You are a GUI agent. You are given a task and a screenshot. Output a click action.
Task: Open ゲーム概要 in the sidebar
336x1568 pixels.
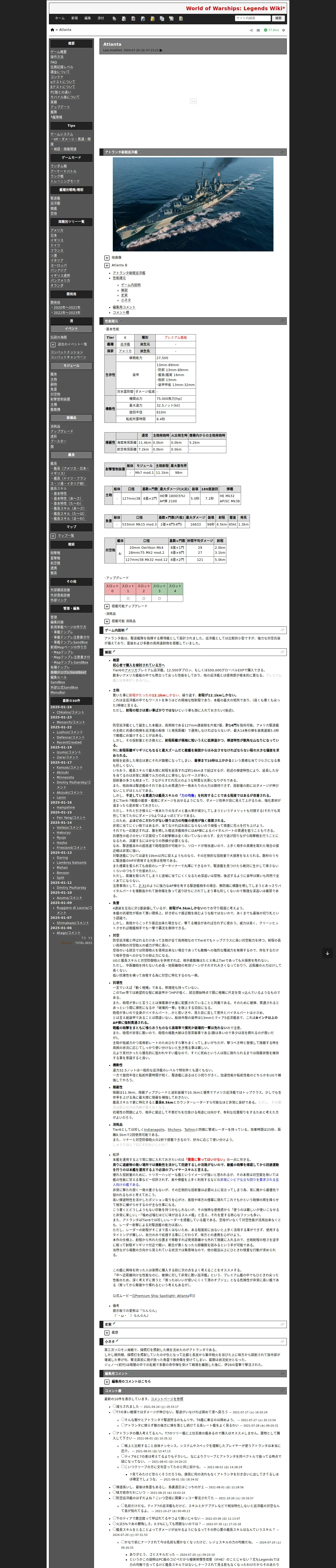tap(59, 52)
